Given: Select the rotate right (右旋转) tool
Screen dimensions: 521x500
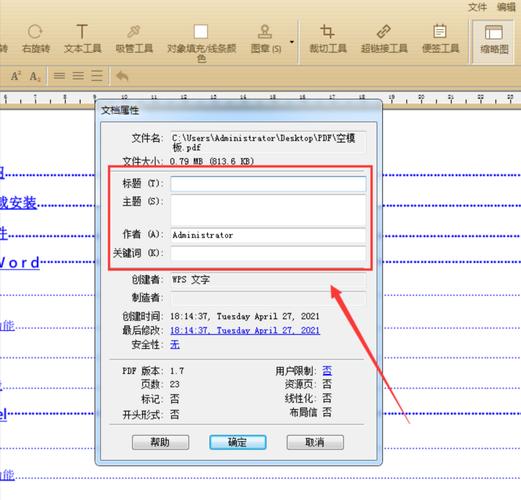Looking at the screenshot, I should click(36, 39).
